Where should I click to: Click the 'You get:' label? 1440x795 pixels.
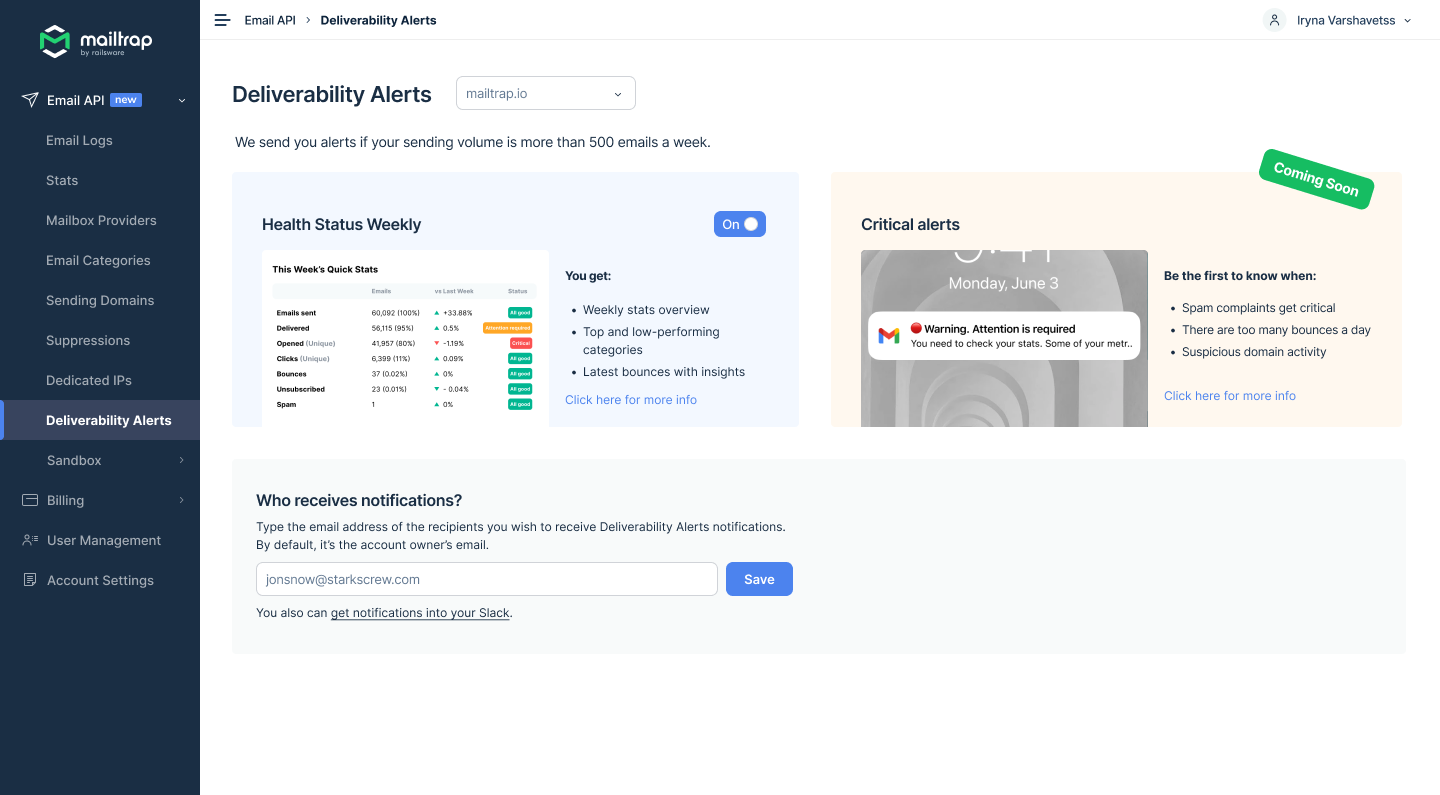point(588,276)
